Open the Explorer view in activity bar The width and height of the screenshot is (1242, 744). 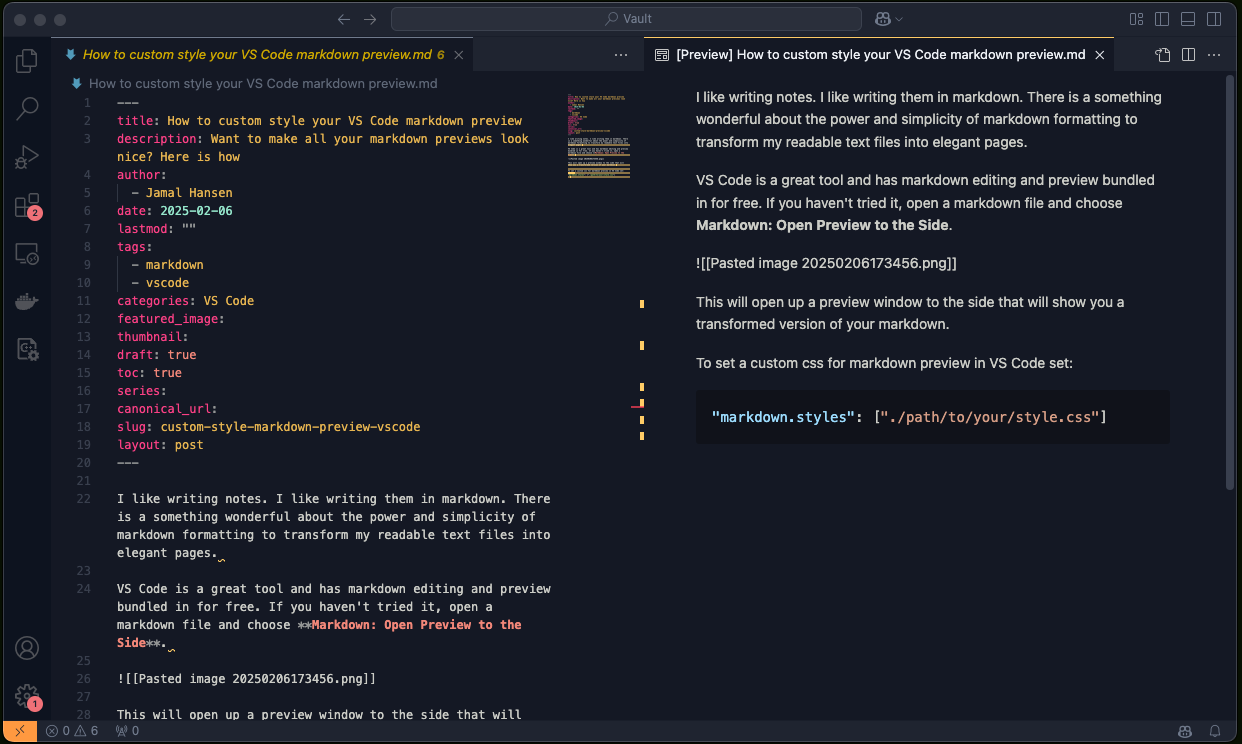click(27, 61)
